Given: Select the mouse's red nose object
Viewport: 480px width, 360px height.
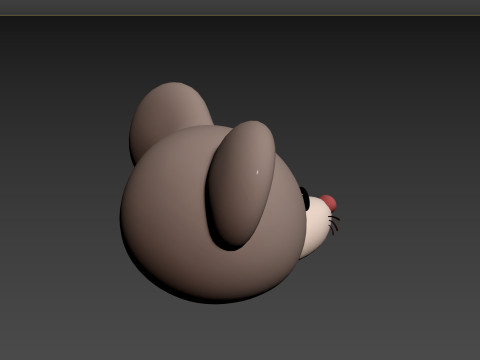Looking at the screenshot, I should coord(329,203).
